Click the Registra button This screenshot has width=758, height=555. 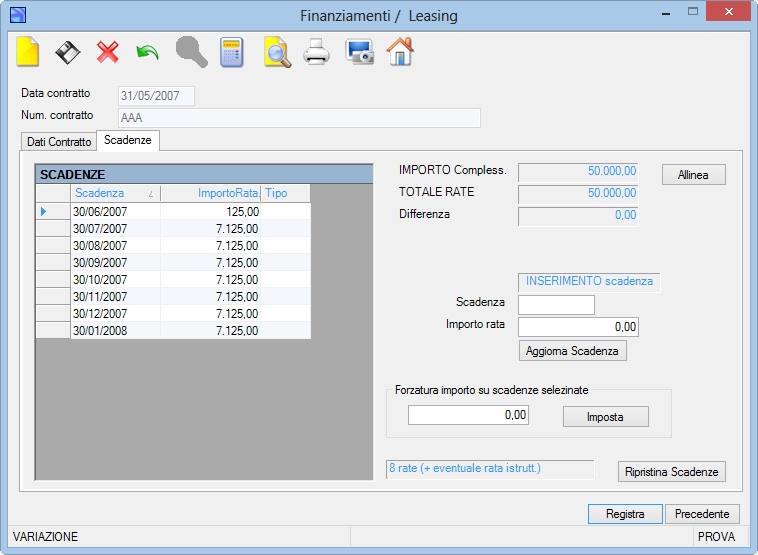625,513
